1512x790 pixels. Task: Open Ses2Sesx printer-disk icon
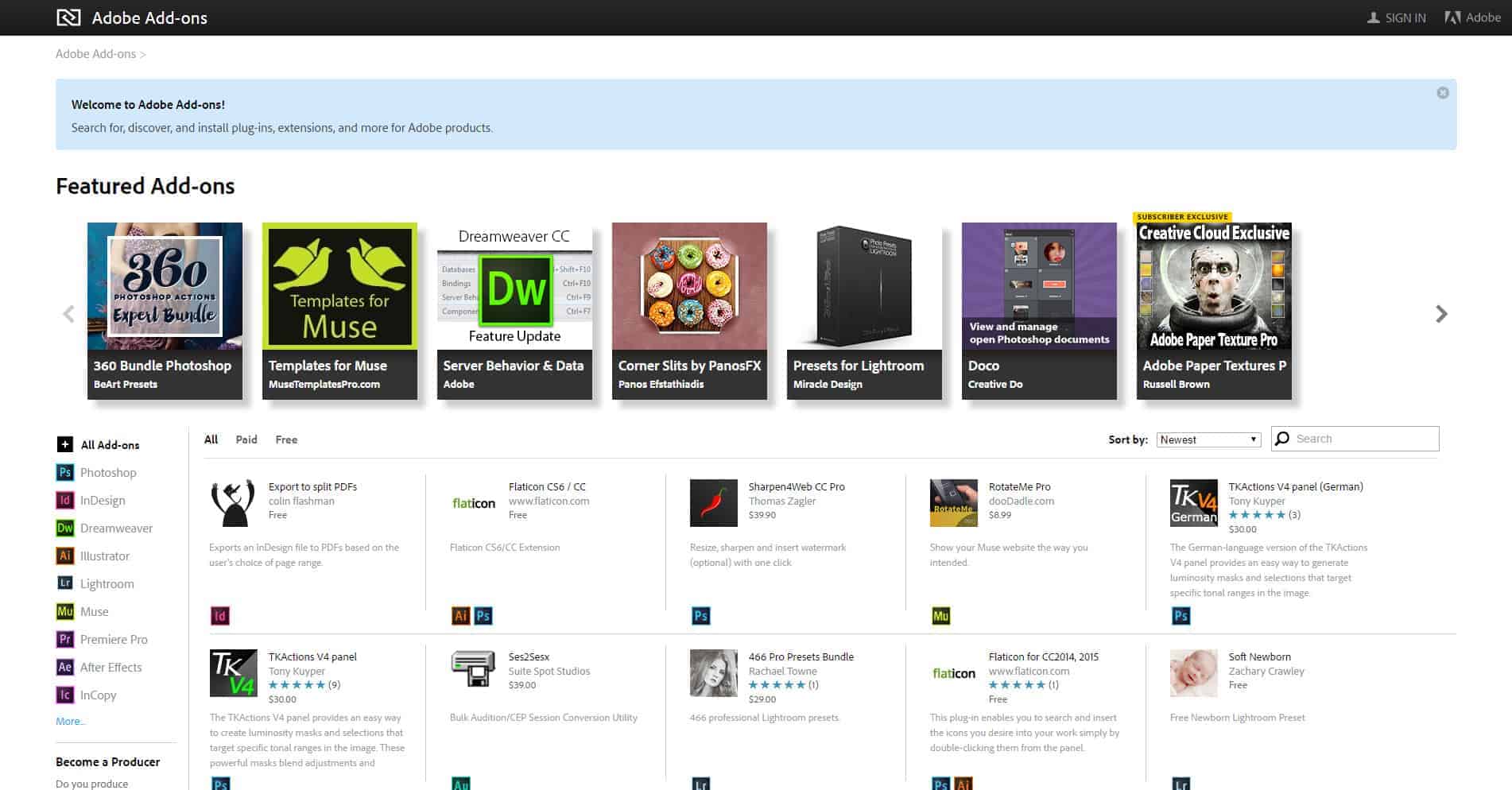tap(473, 669)
